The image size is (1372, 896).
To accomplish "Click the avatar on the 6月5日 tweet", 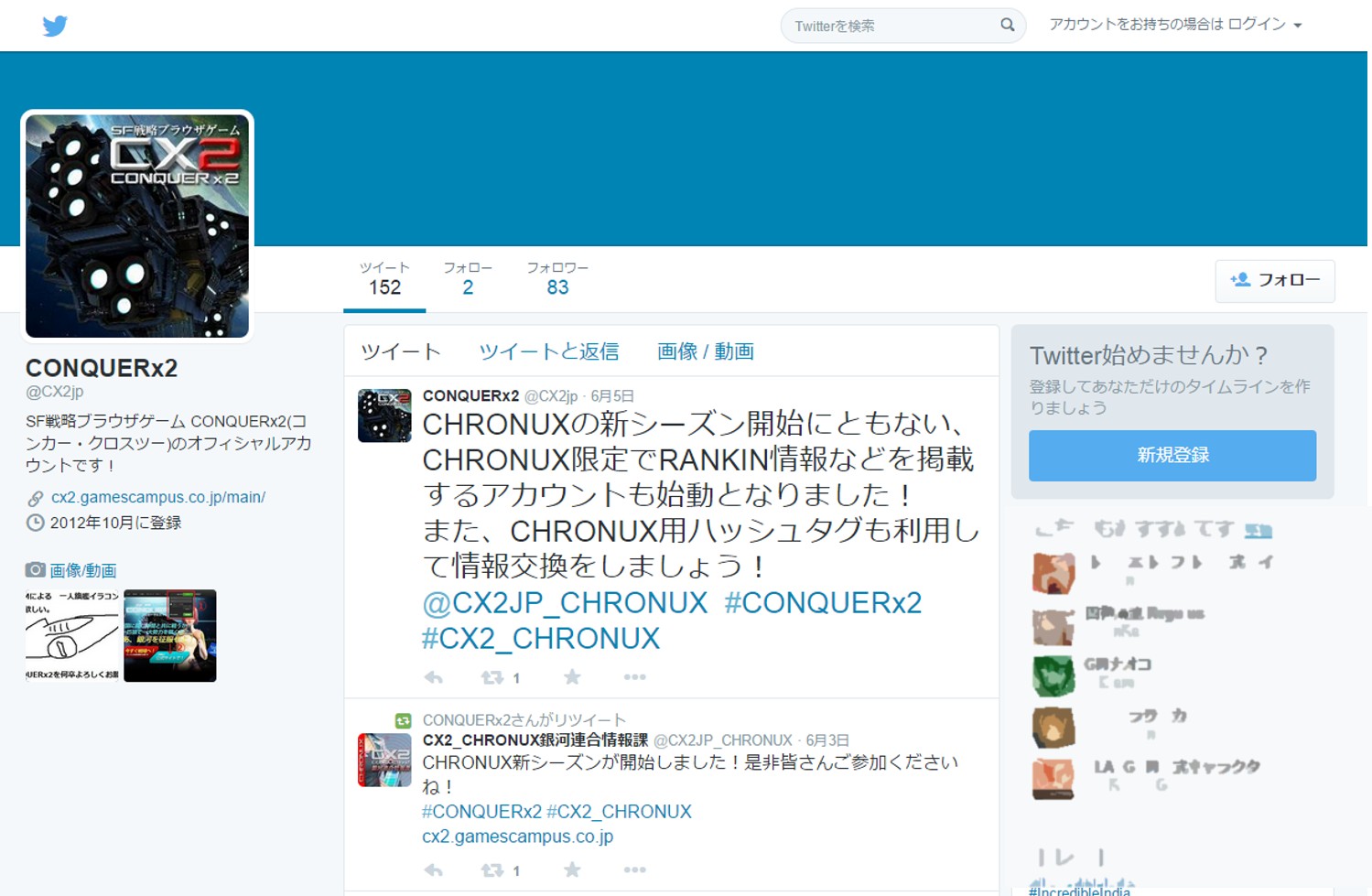I will pyautogui.click(x=384, y=416).
